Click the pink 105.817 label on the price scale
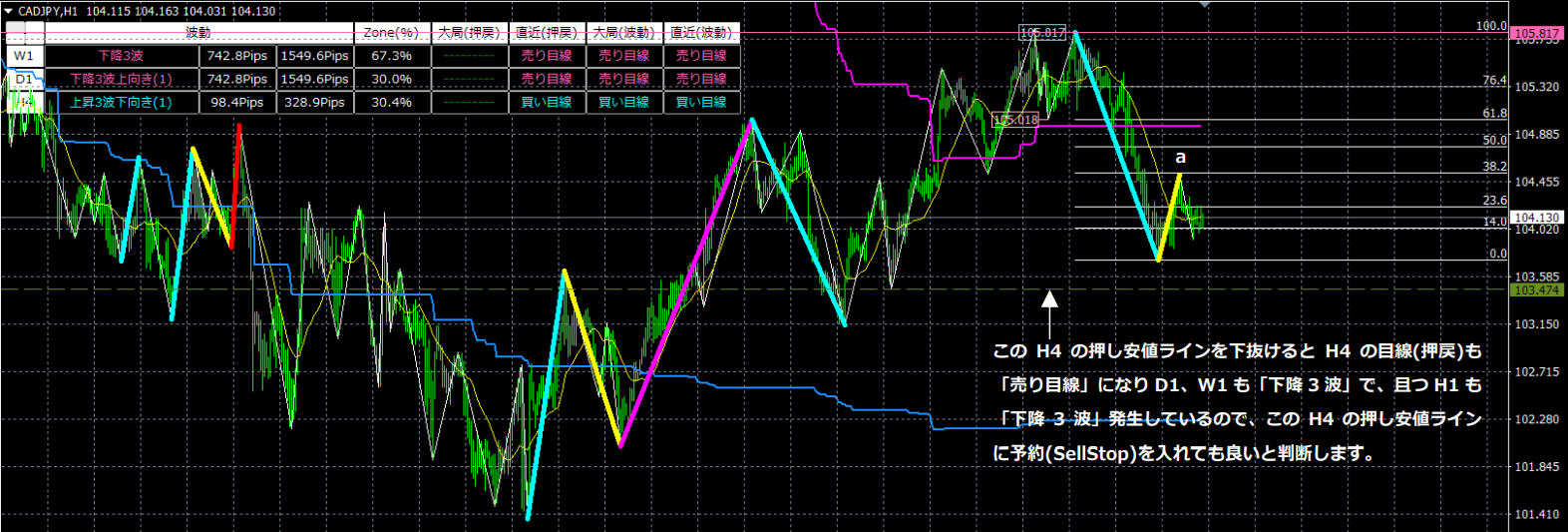Image resolution: width=1568 pixels, height=532 pixels. 1537,33
